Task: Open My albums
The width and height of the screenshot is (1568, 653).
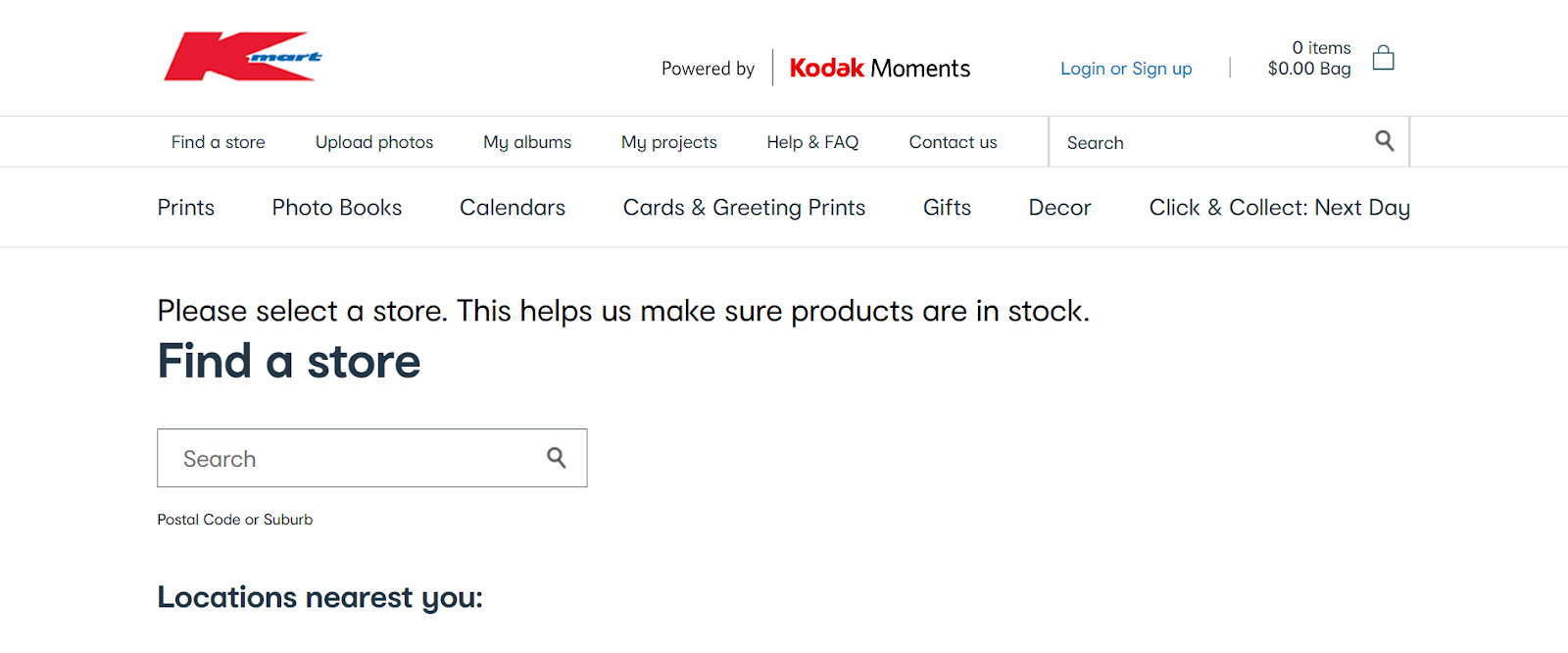Action: 527,142
